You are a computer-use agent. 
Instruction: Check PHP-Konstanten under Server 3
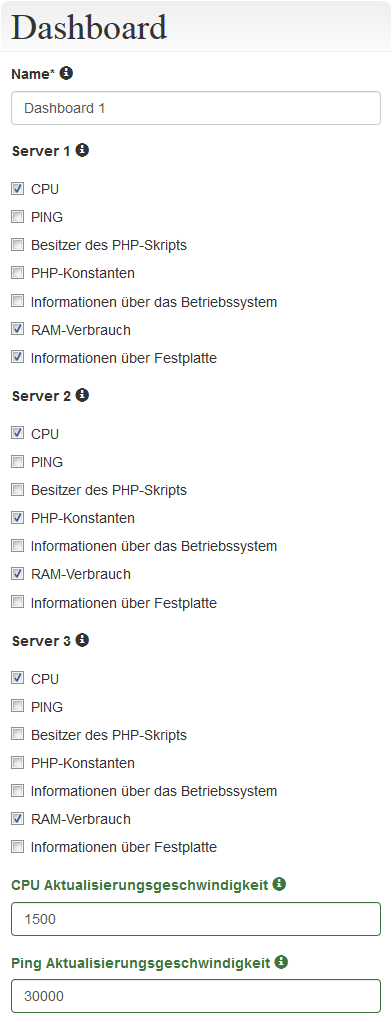18,762
